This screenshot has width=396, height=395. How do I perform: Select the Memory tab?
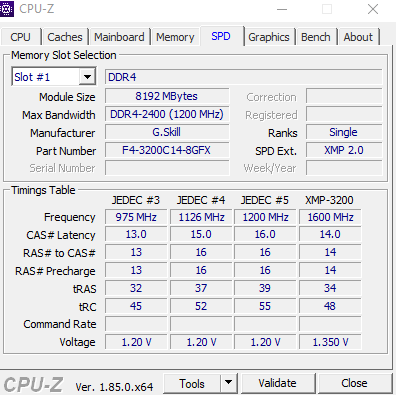tap(175, 37)
